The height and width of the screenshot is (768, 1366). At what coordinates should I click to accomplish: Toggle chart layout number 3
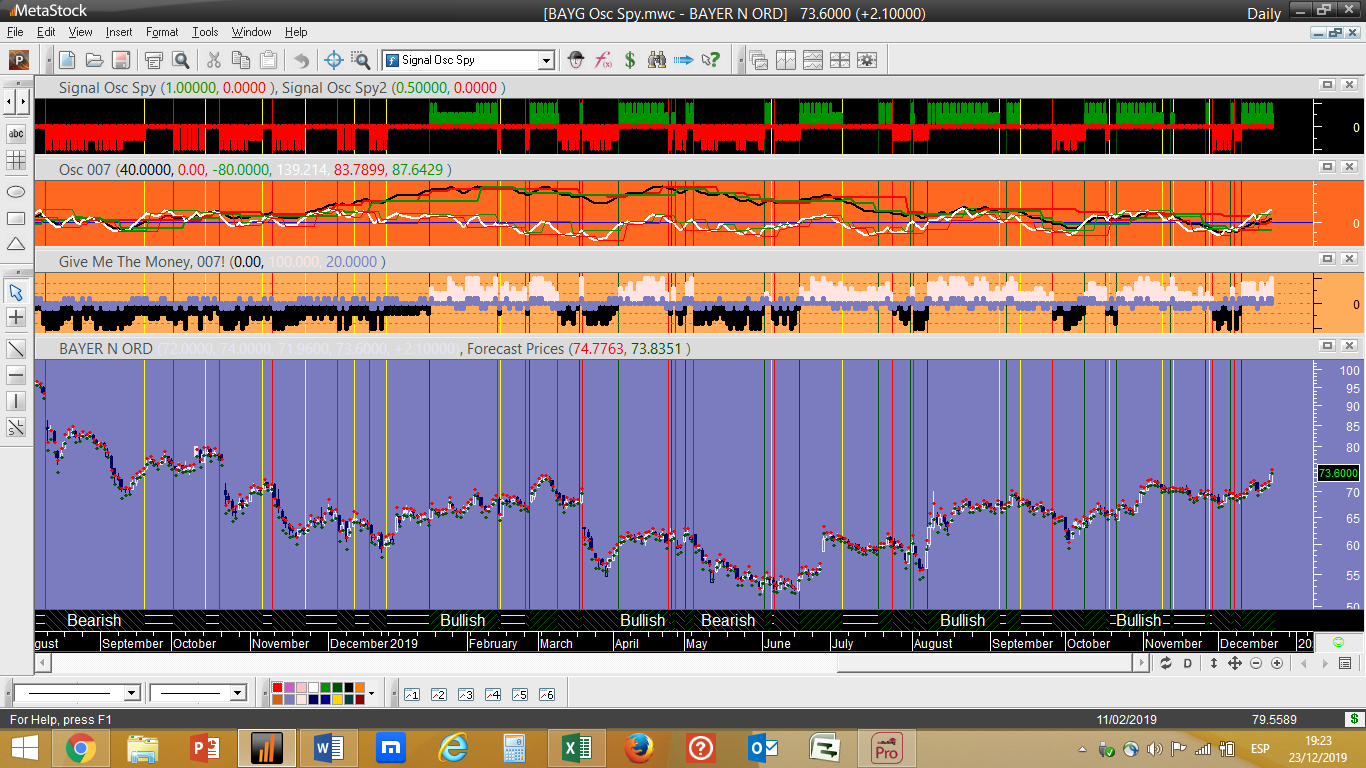[x=465, y=694]
